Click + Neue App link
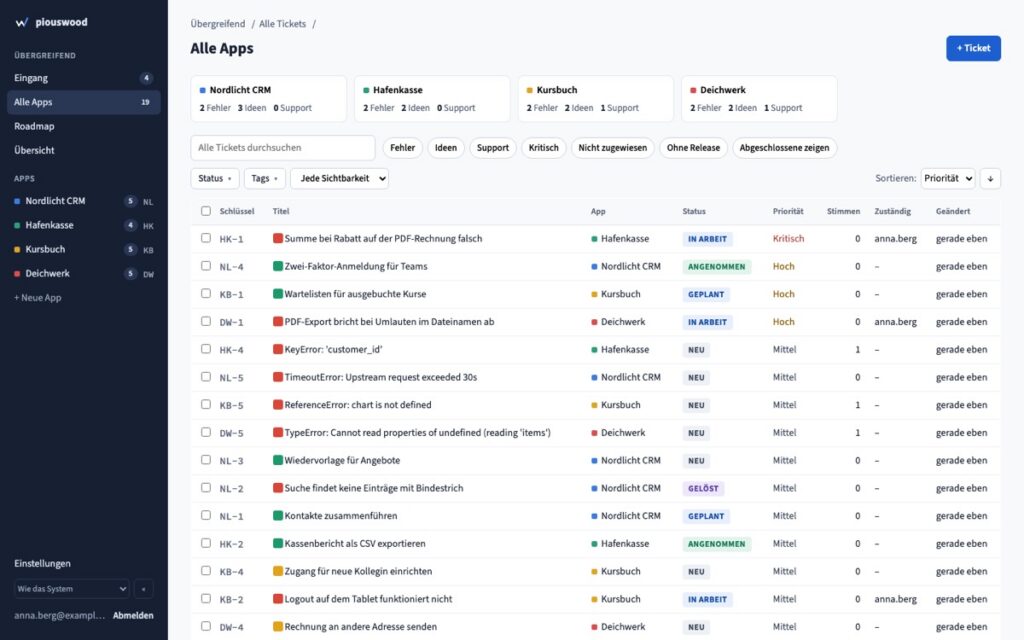 tap(38, 298)
